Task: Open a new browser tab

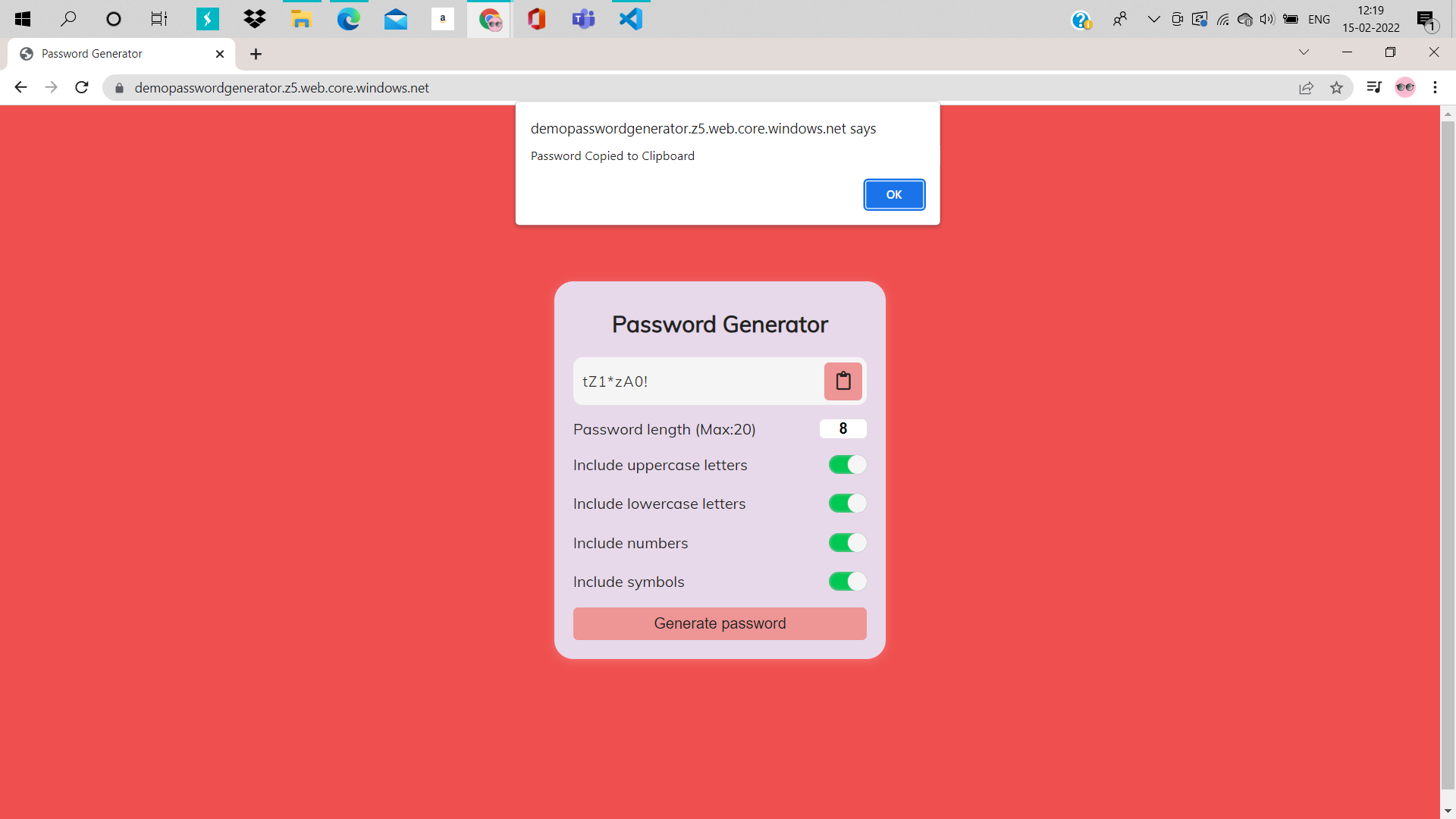Action: pos(256,54)
